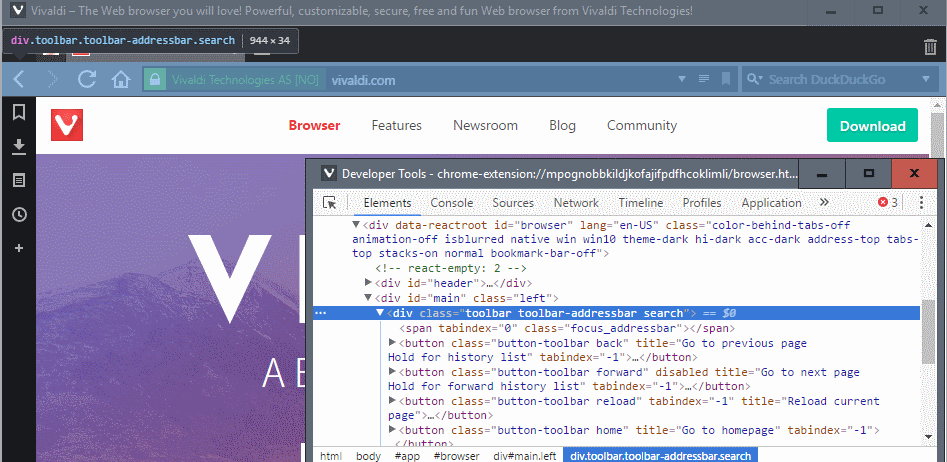Expand the button-toolbar home node

[392, 429]
